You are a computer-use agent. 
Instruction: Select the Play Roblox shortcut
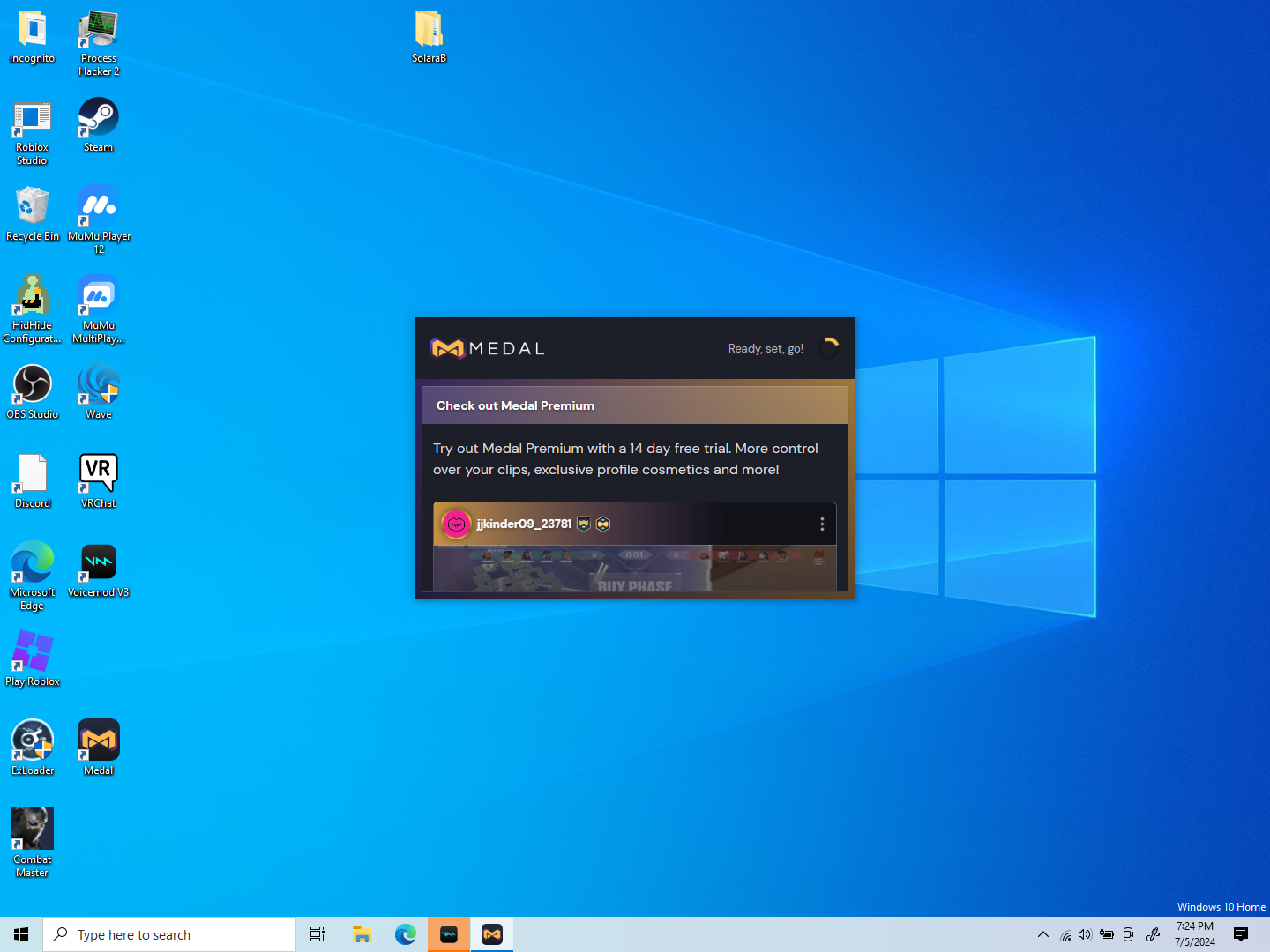click(33, 659)
